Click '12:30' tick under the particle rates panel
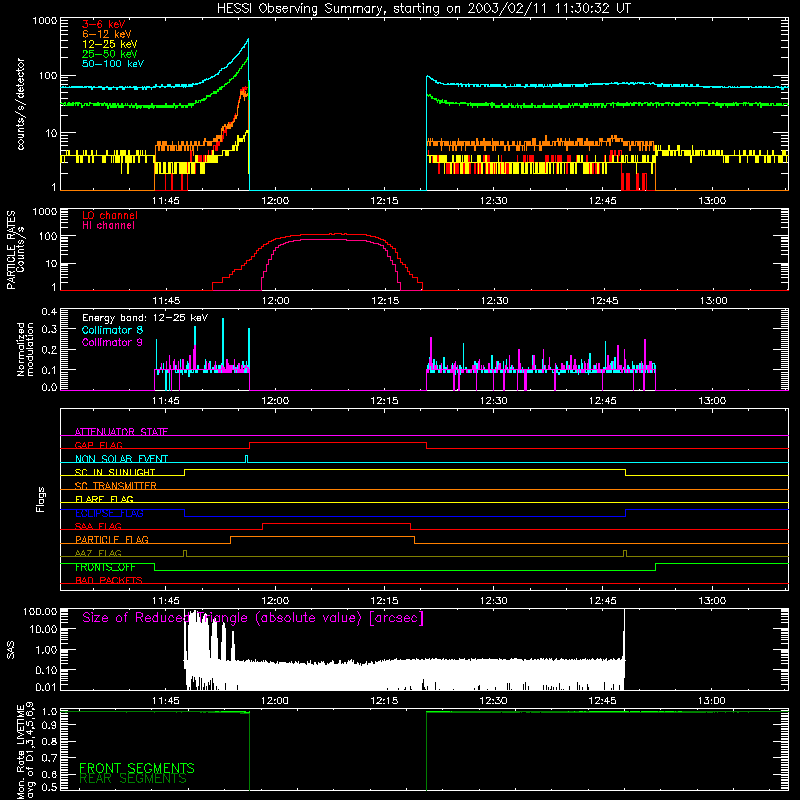Screen dimensions: 800x800 coord(494,301)
